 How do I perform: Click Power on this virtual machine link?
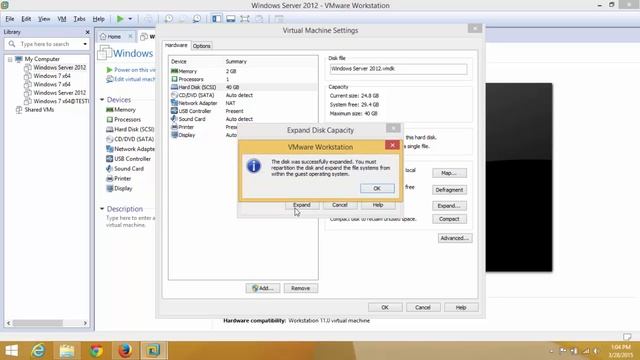[x=135, y=70]
